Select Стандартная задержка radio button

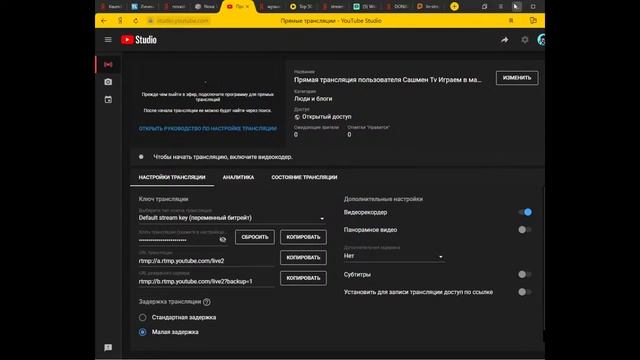142,317
